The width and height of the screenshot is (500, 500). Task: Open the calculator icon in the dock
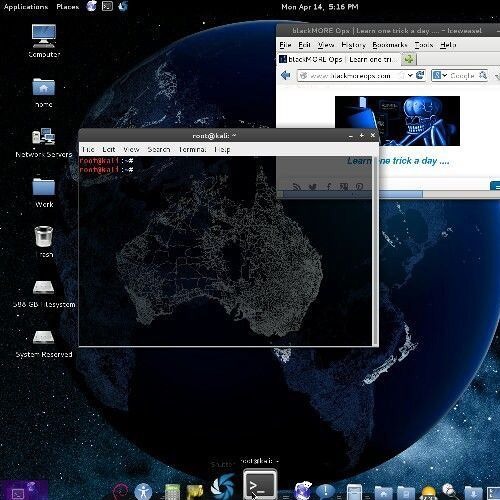tap(172, 492)
